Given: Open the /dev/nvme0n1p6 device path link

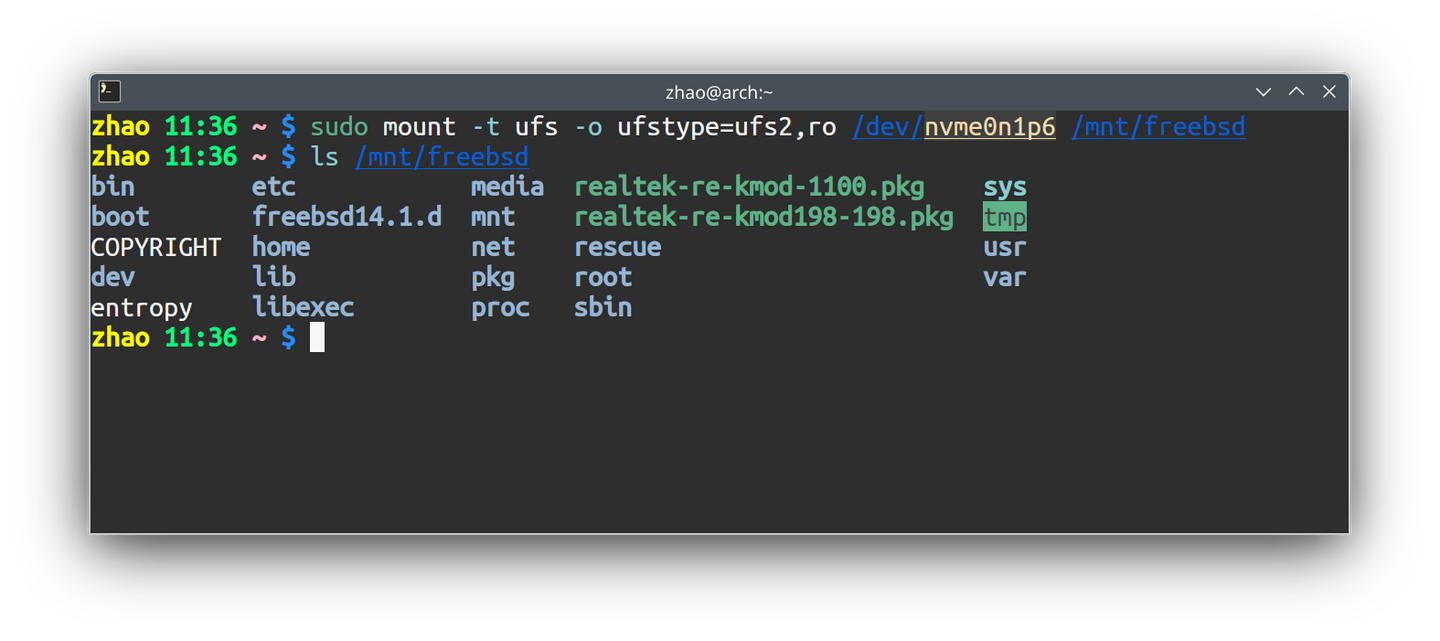Looking at the screenshot, I should click(953, 127).
